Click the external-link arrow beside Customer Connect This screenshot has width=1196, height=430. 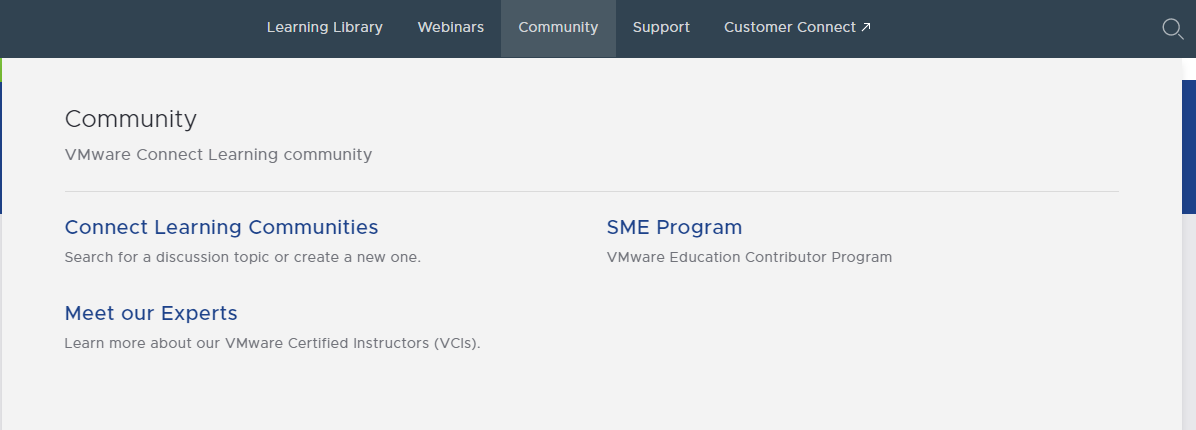(866, 27)
